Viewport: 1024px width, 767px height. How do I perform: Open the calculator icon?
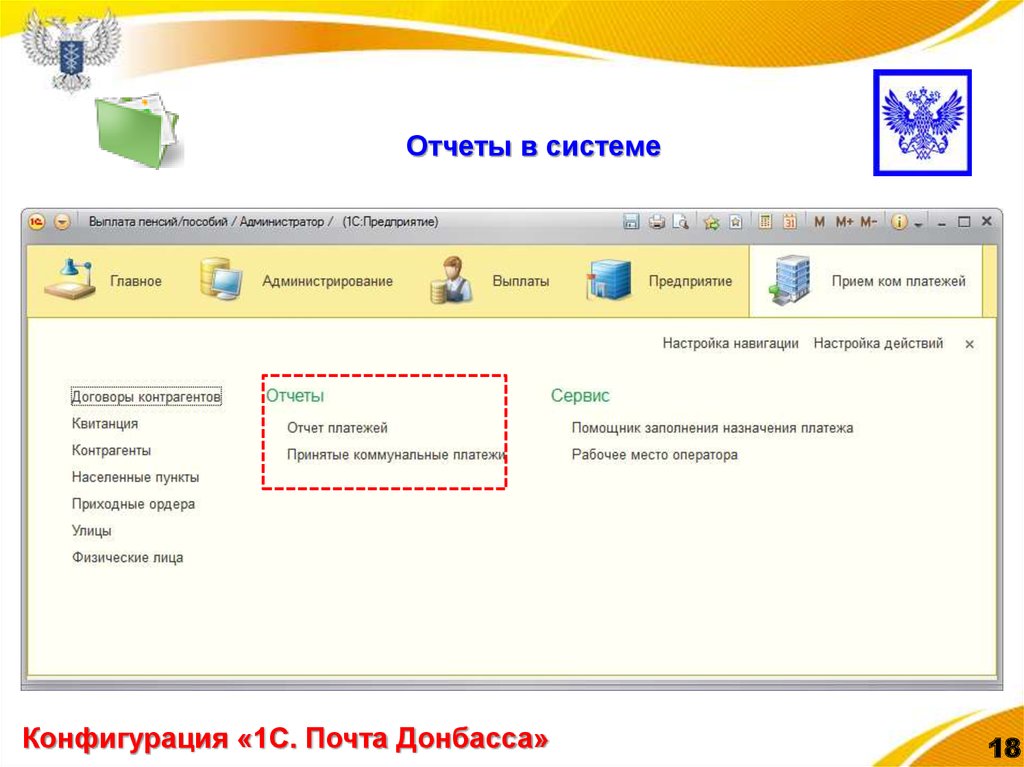(765, 222)
